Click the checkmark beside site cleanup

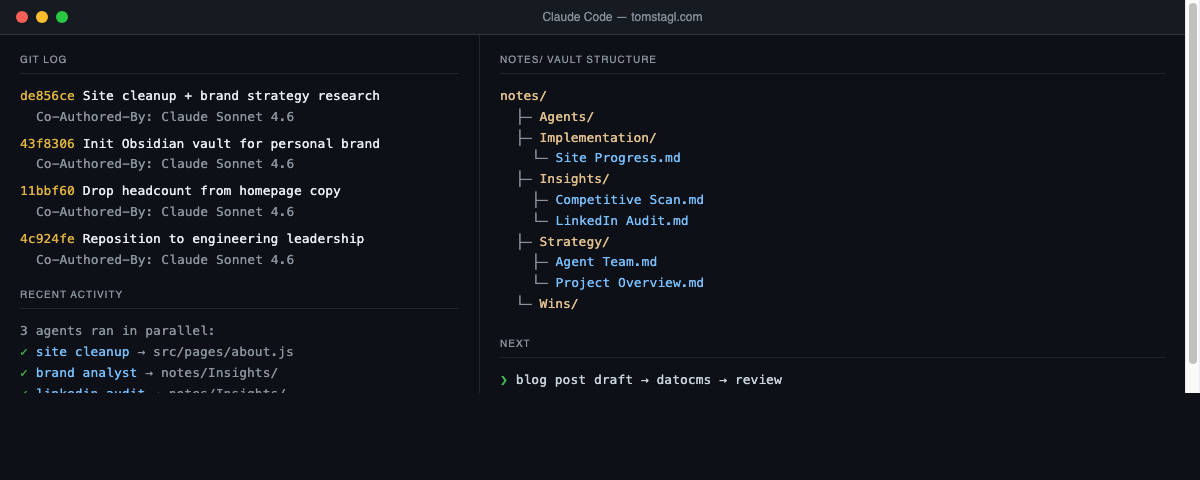coord(24,352)
